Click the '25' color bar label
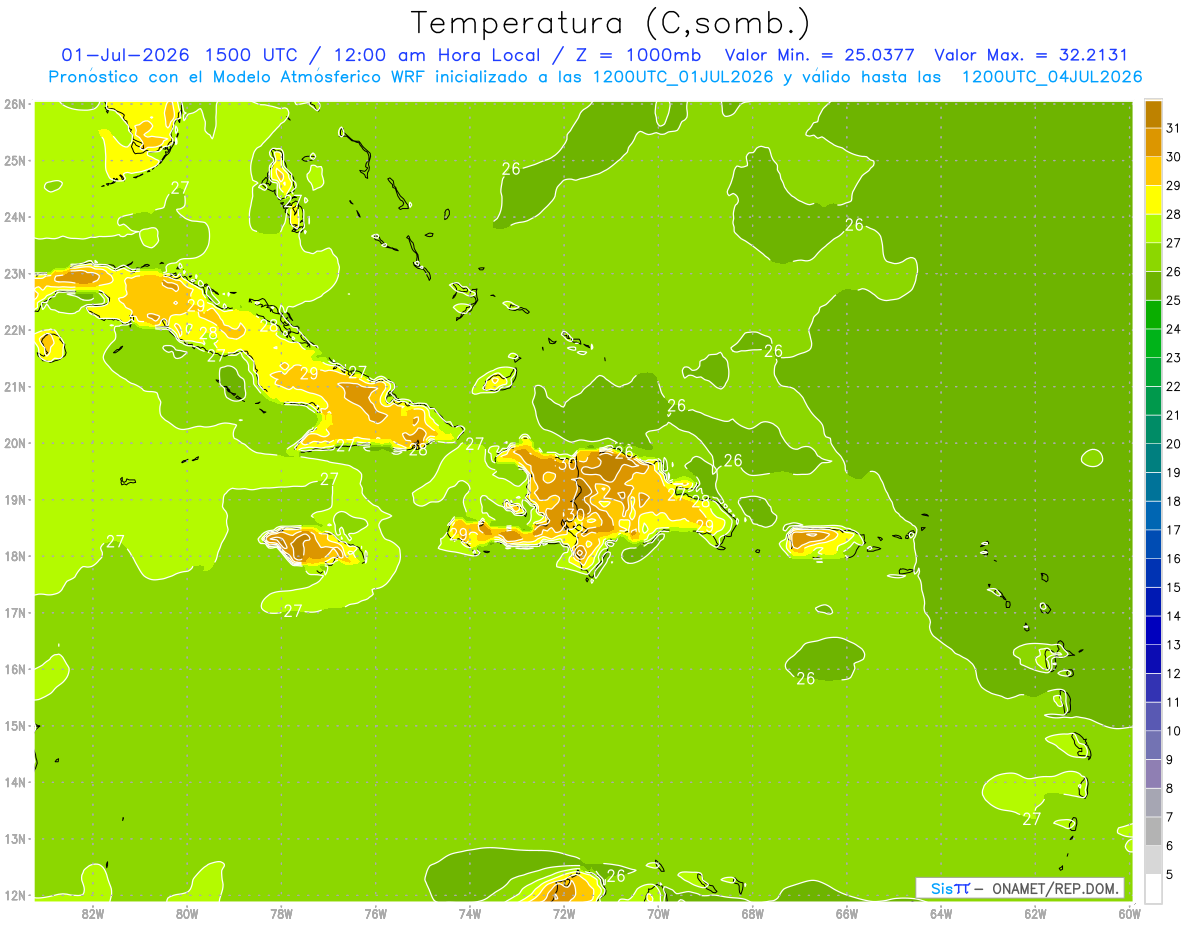This screenshot has width=1200, height=927. click(x=1173, y=299)
